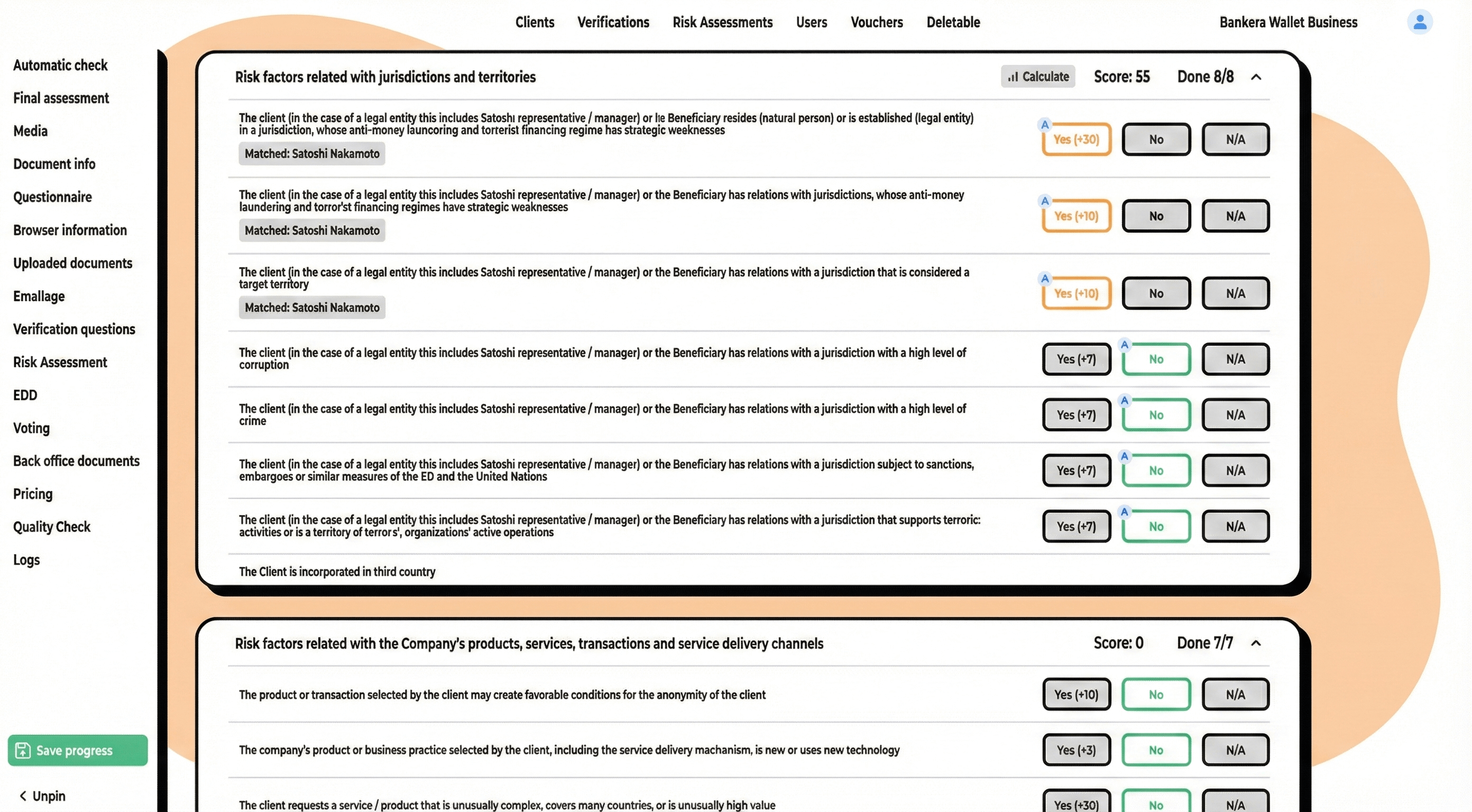
Task: Collapse the jurisdictions risk factors section
Action: [1256, 77]
